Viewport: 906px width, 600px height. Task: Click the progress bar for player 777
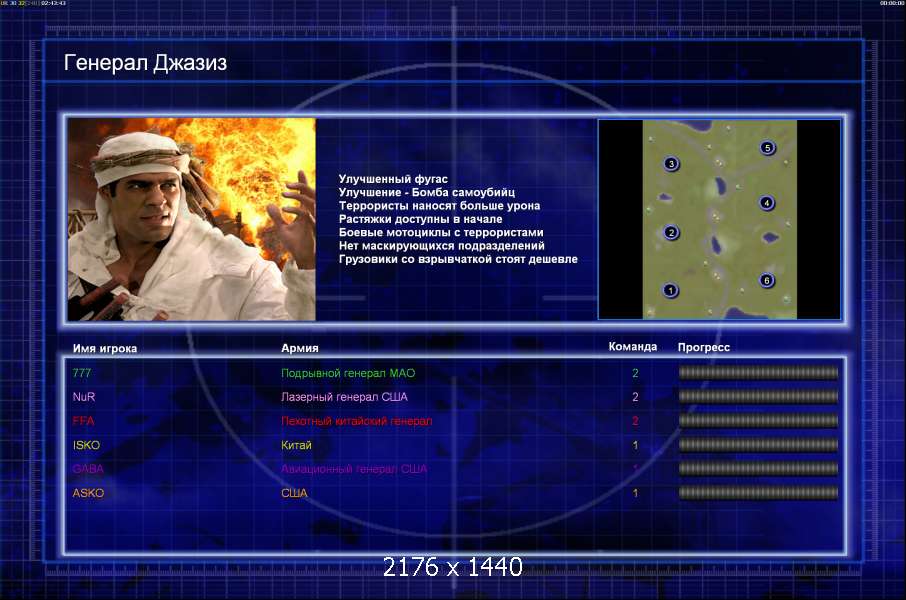(x=759, y=373)
